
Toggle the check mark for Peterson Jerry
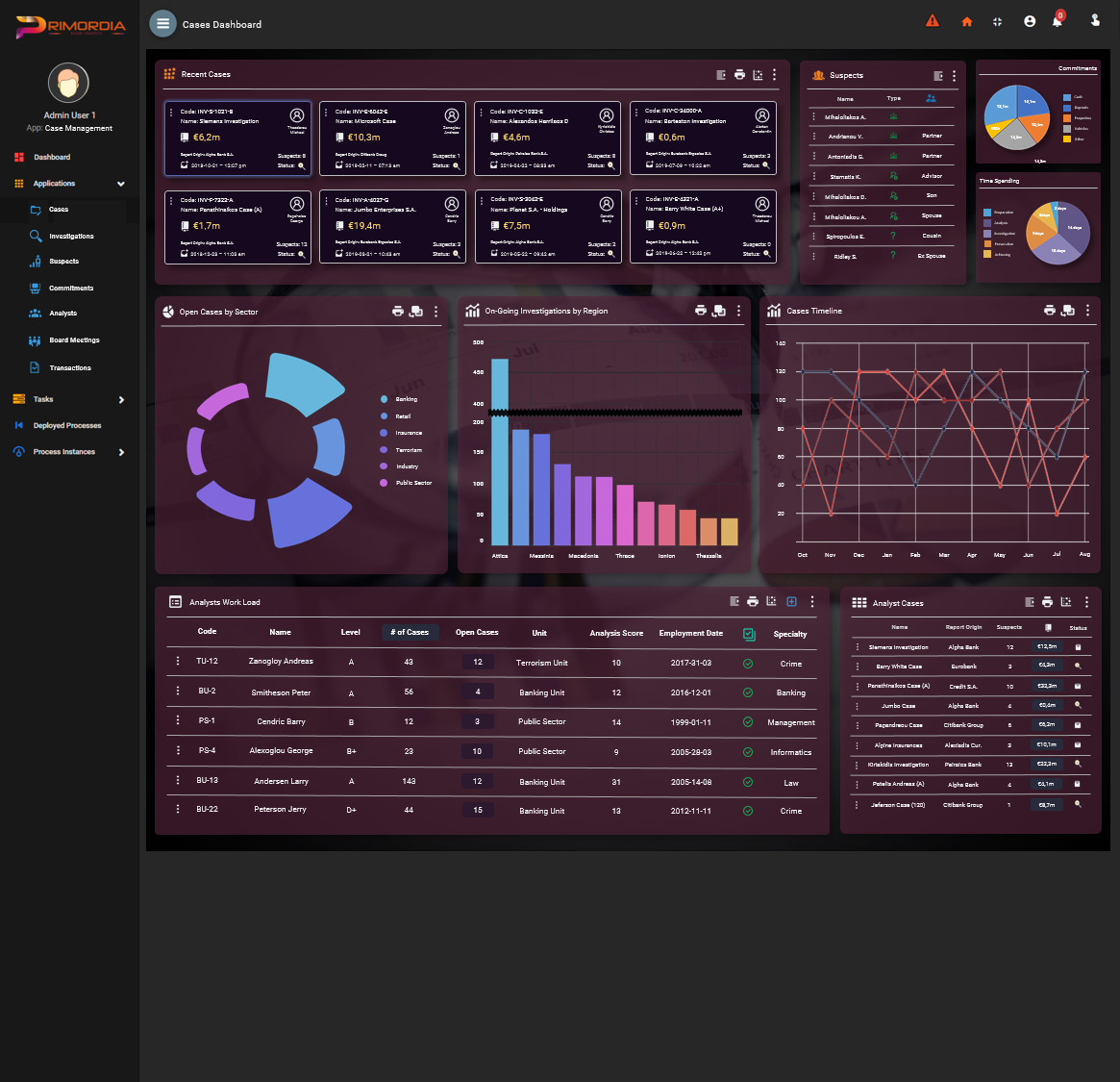coord(748,811)
